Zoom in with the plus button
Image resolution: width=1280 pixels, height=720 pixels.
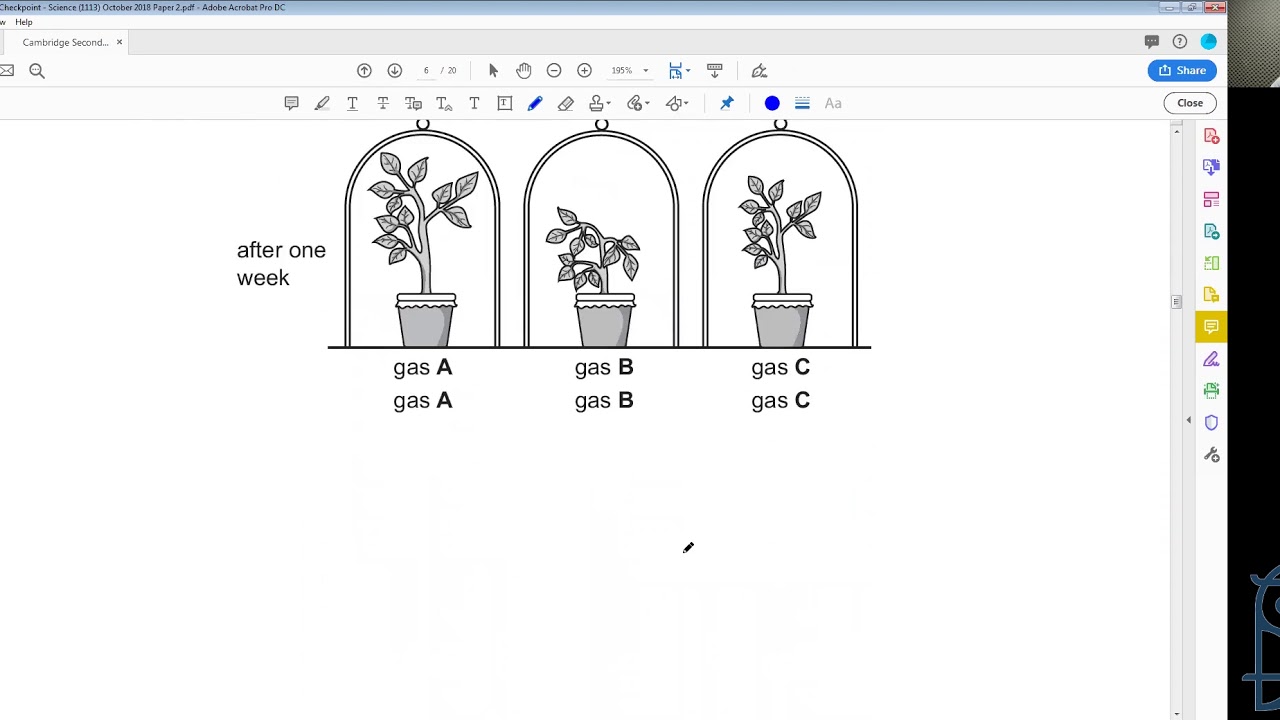point(584,70)
